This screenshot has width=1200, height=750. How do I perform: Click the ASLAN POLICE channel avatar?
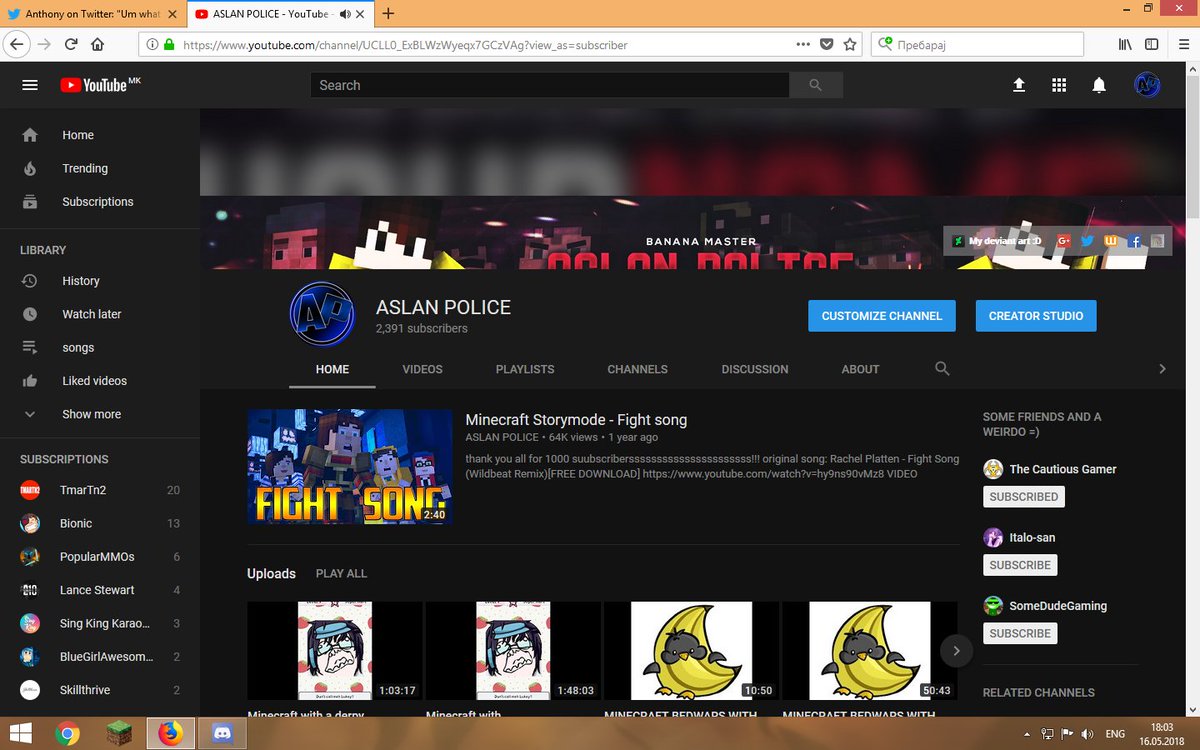321,315
